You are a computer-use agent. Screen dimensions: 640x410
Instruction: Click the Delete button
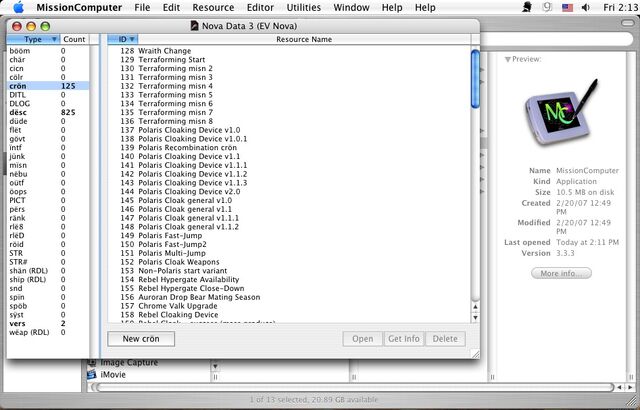pyautogui.click(x=445, y=339)
